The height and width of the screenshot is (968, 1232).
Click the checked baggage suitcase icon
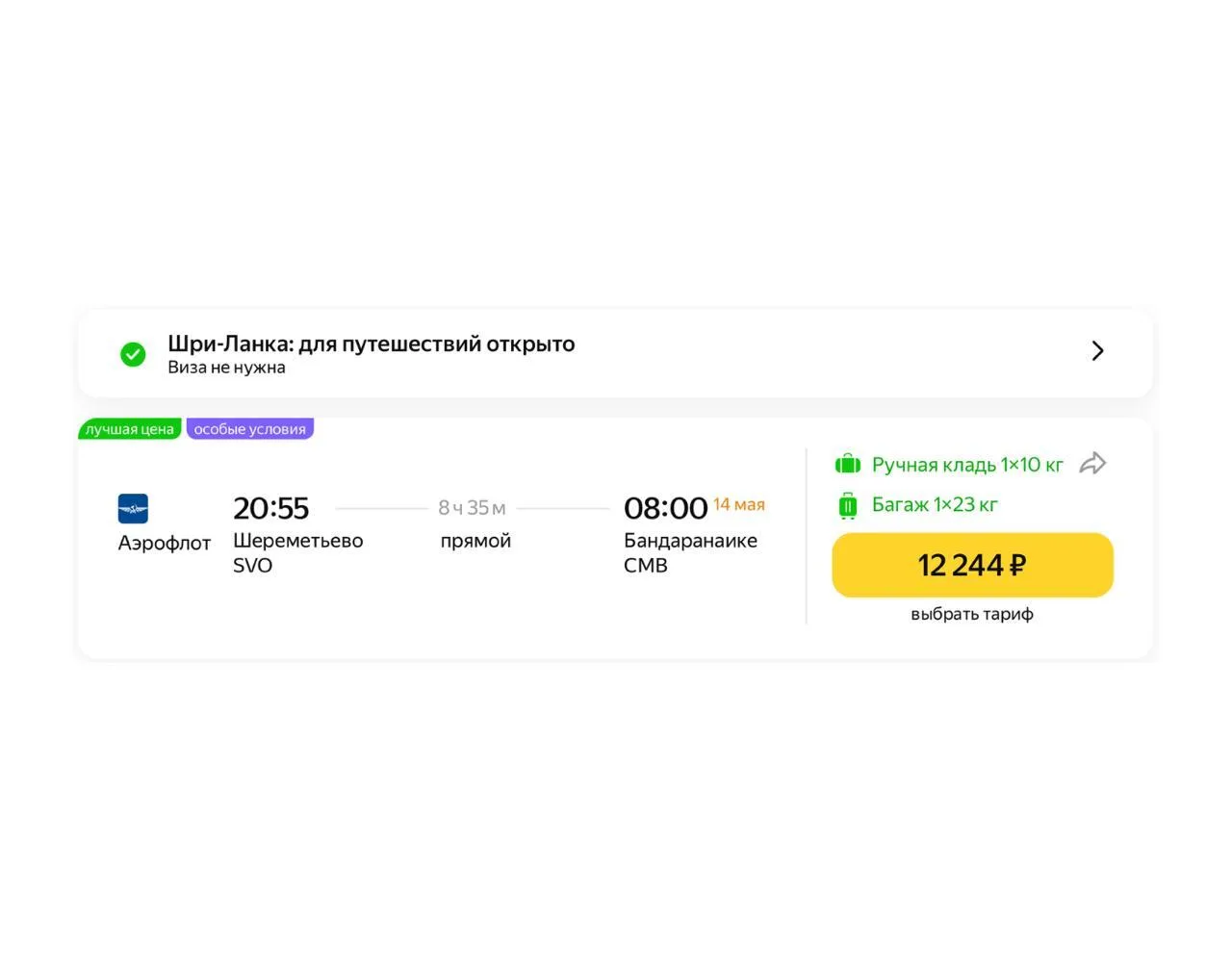[848, 505]
